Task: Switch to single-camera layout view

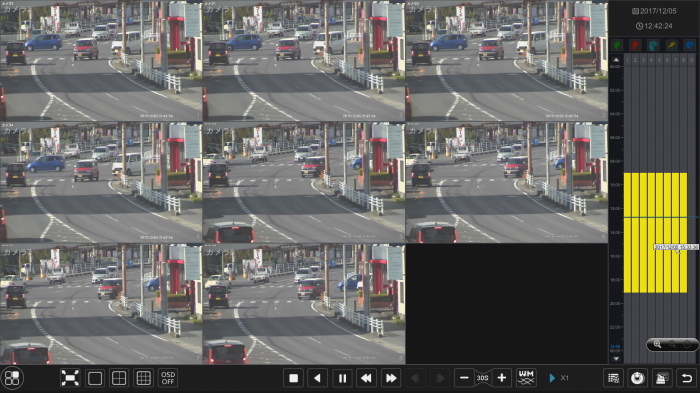Action: [x=95, y=378]
